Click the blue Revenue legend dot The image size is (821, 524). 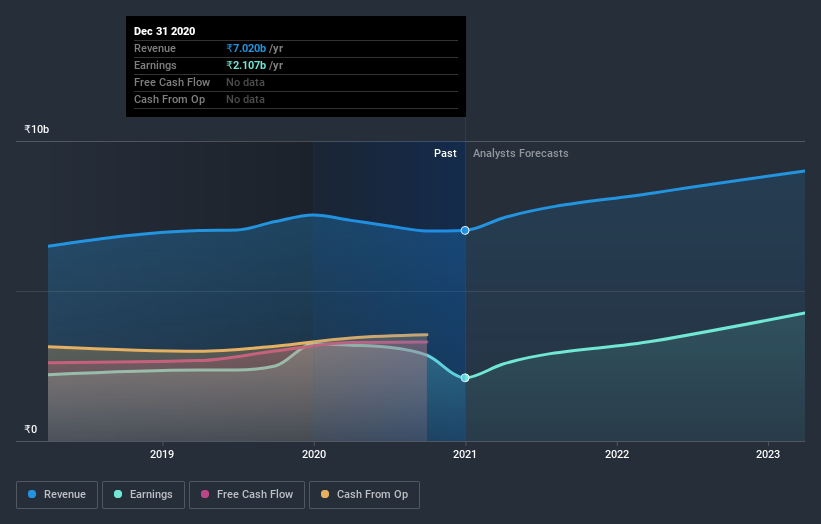tap(32, 494)
